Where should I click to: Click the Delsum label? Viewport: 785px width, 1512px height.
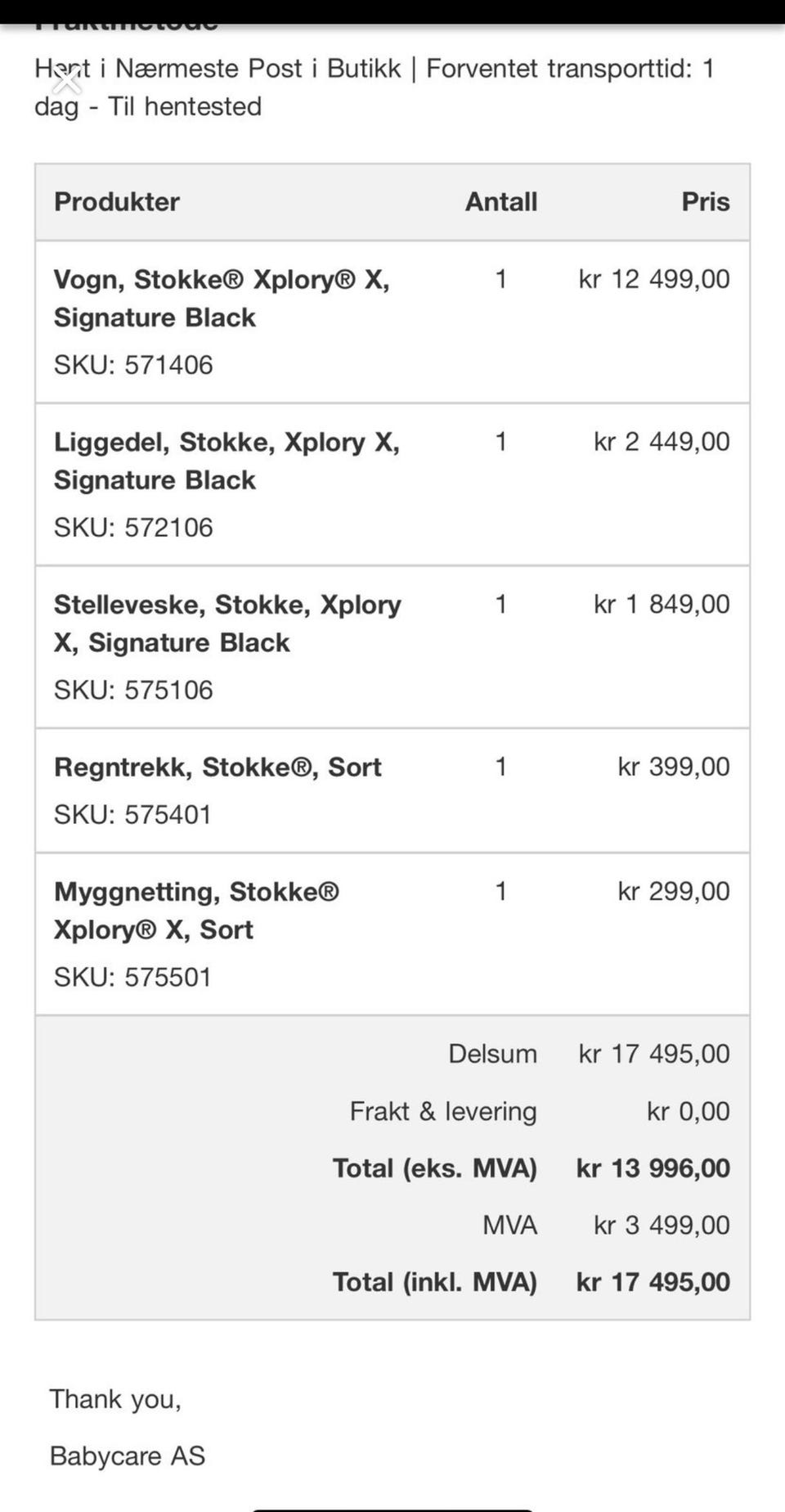tap(492, 1054)
